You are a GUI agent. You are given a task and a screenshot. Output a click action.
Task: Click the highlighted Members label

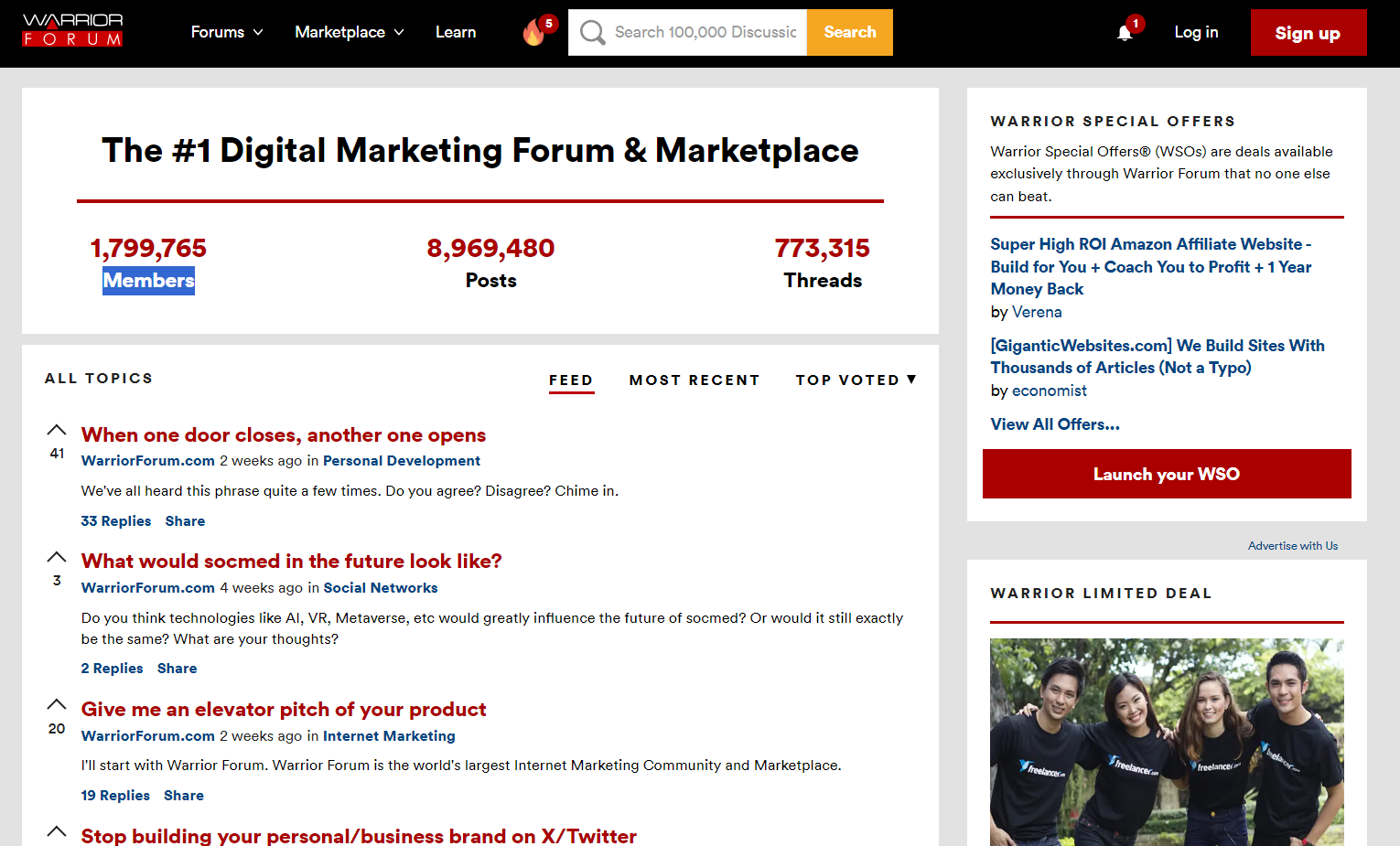click(148, 280)
